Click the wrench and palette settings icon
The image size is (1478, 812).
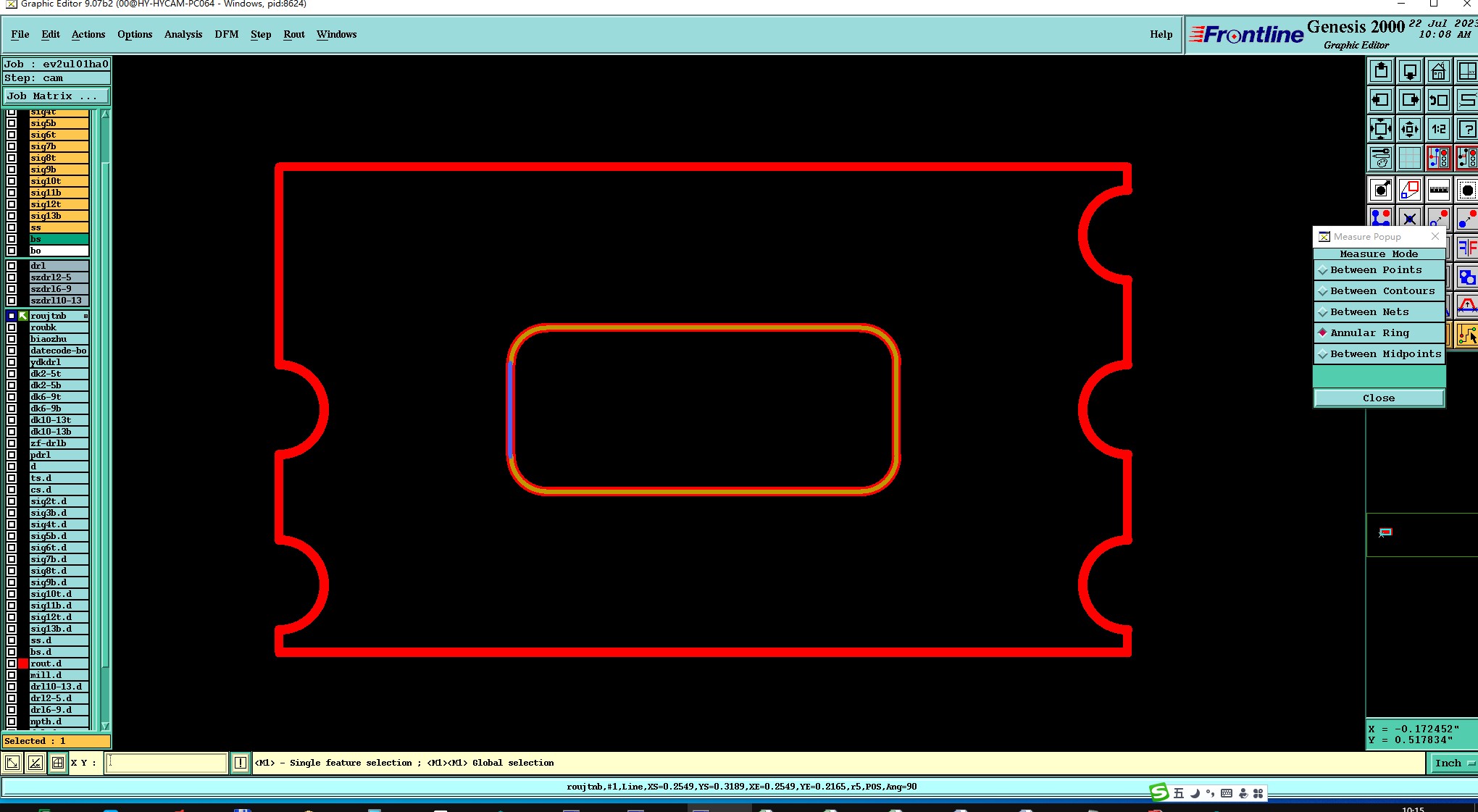pyautogui.click(x=1380, y=157)
